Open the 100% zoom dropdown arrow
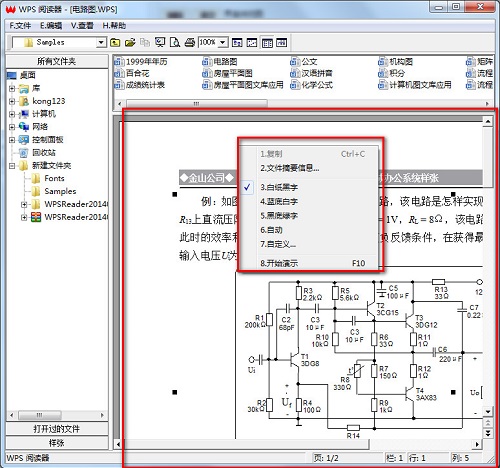This screenshot has width=500, height=468. tap(223, 42)
